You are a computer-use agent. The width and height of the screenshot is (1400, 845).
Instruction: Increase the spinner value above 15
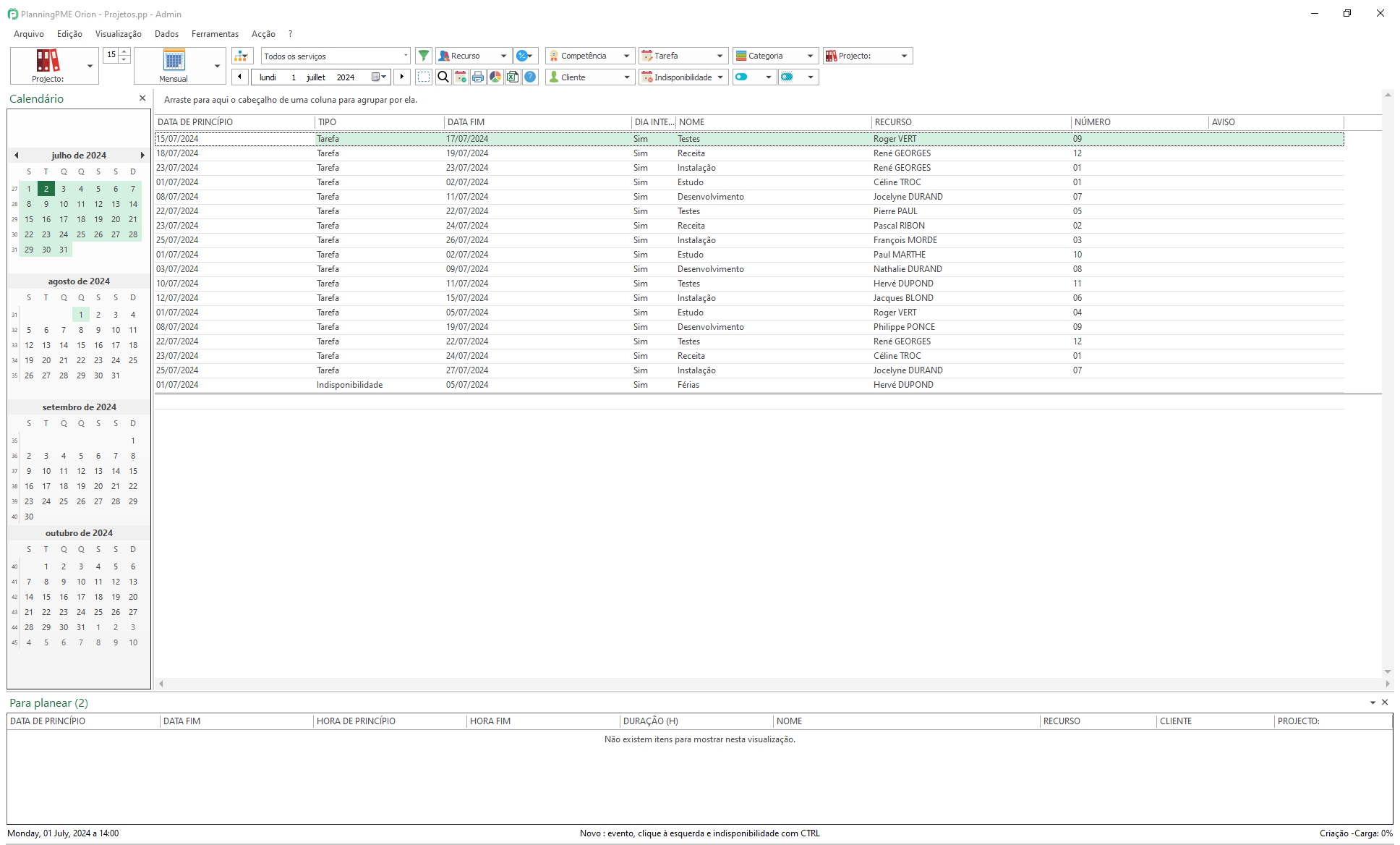(x=125, y=51)
